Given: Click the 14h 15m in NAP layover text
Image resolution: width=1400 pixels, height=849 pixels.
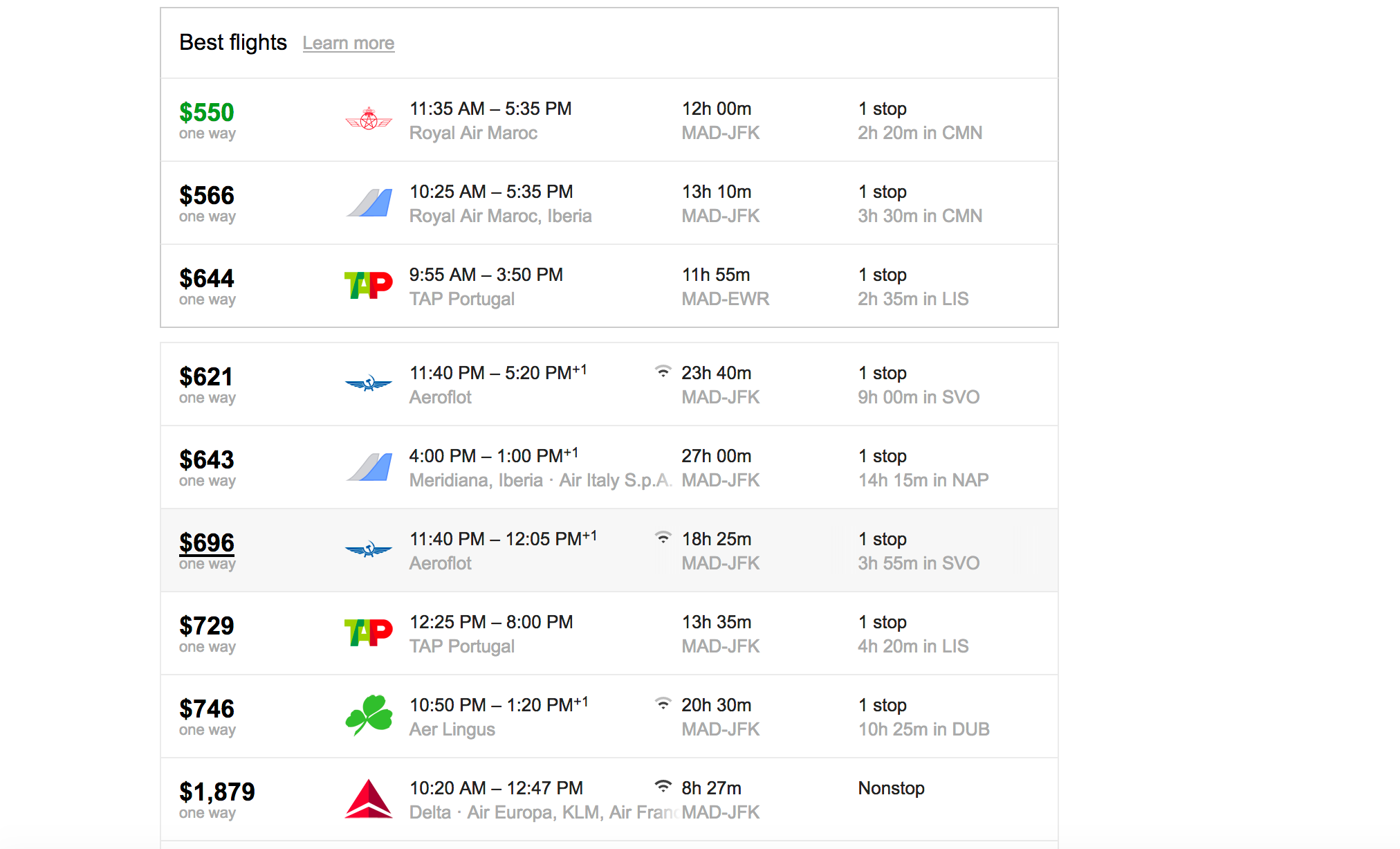Looking at the screenshot, I should point(923,480).
